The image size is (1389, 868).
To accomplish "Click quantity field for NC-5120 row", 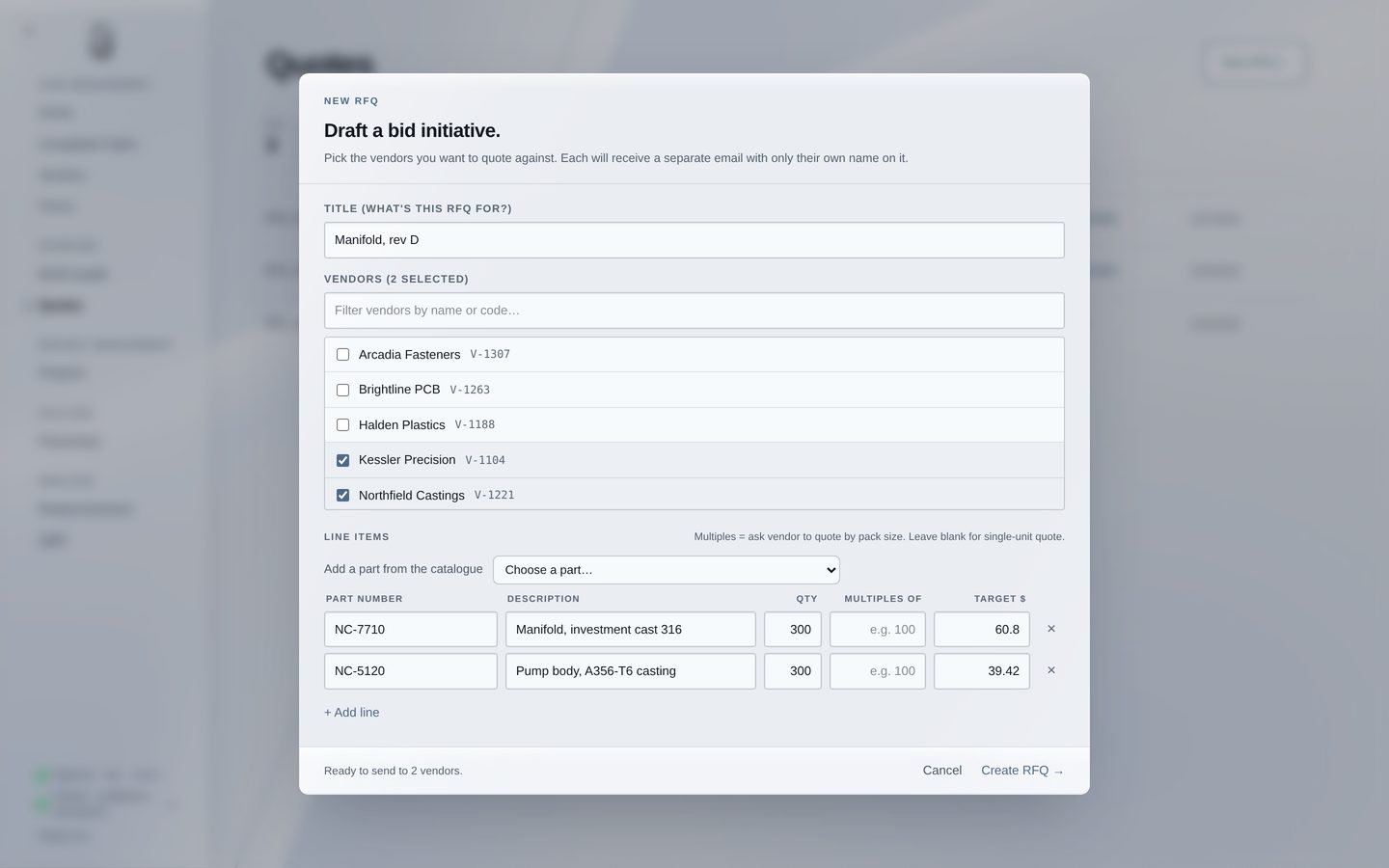I will pyautogui.click(x=793, y=671).
